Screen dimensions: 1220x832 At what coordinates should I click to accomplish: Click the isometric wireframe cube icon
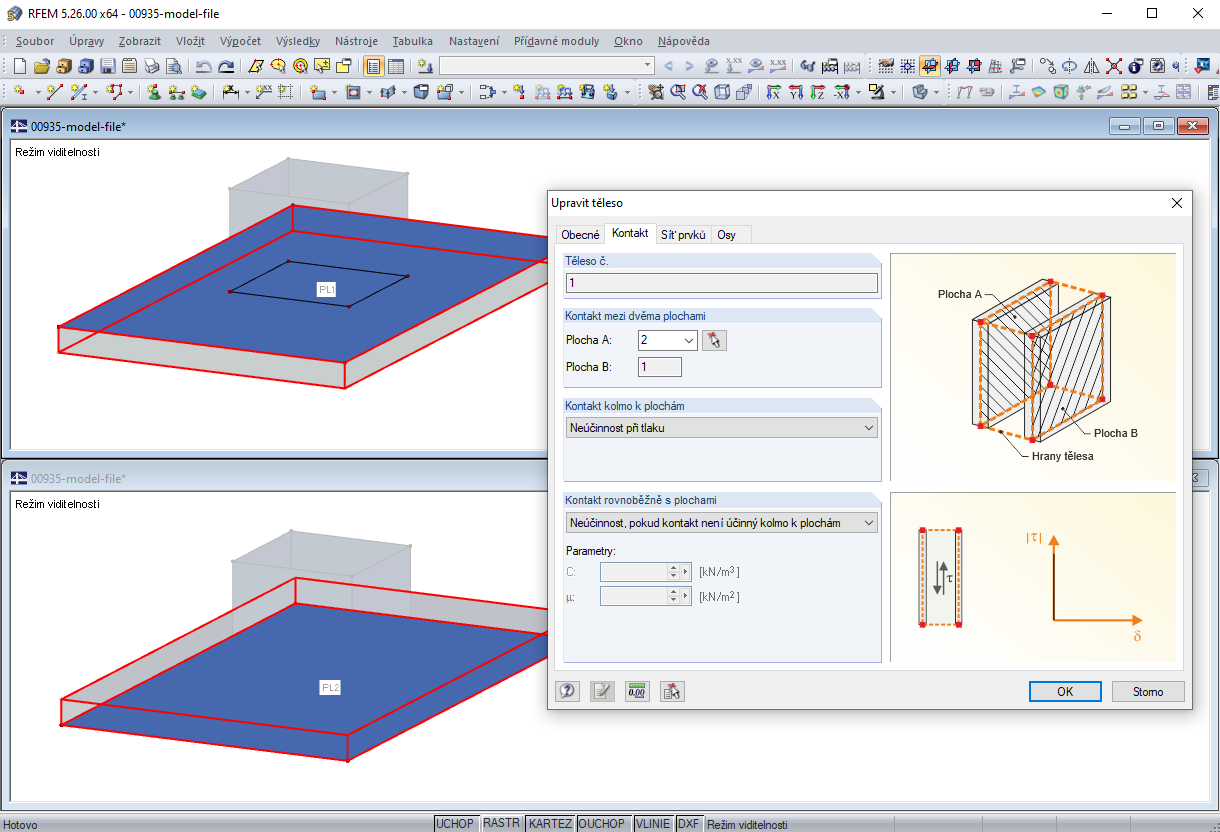point(722,91)
